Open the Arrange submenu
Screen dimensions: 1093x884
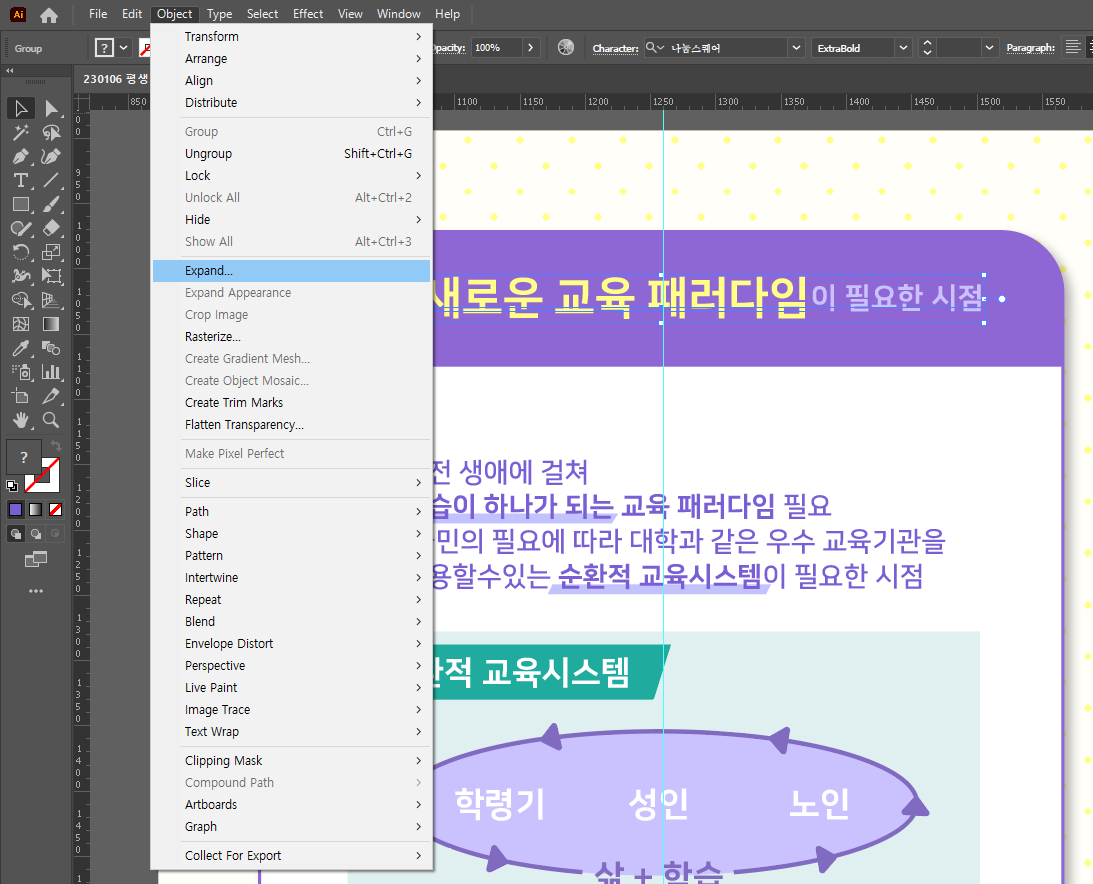point(291,59)
